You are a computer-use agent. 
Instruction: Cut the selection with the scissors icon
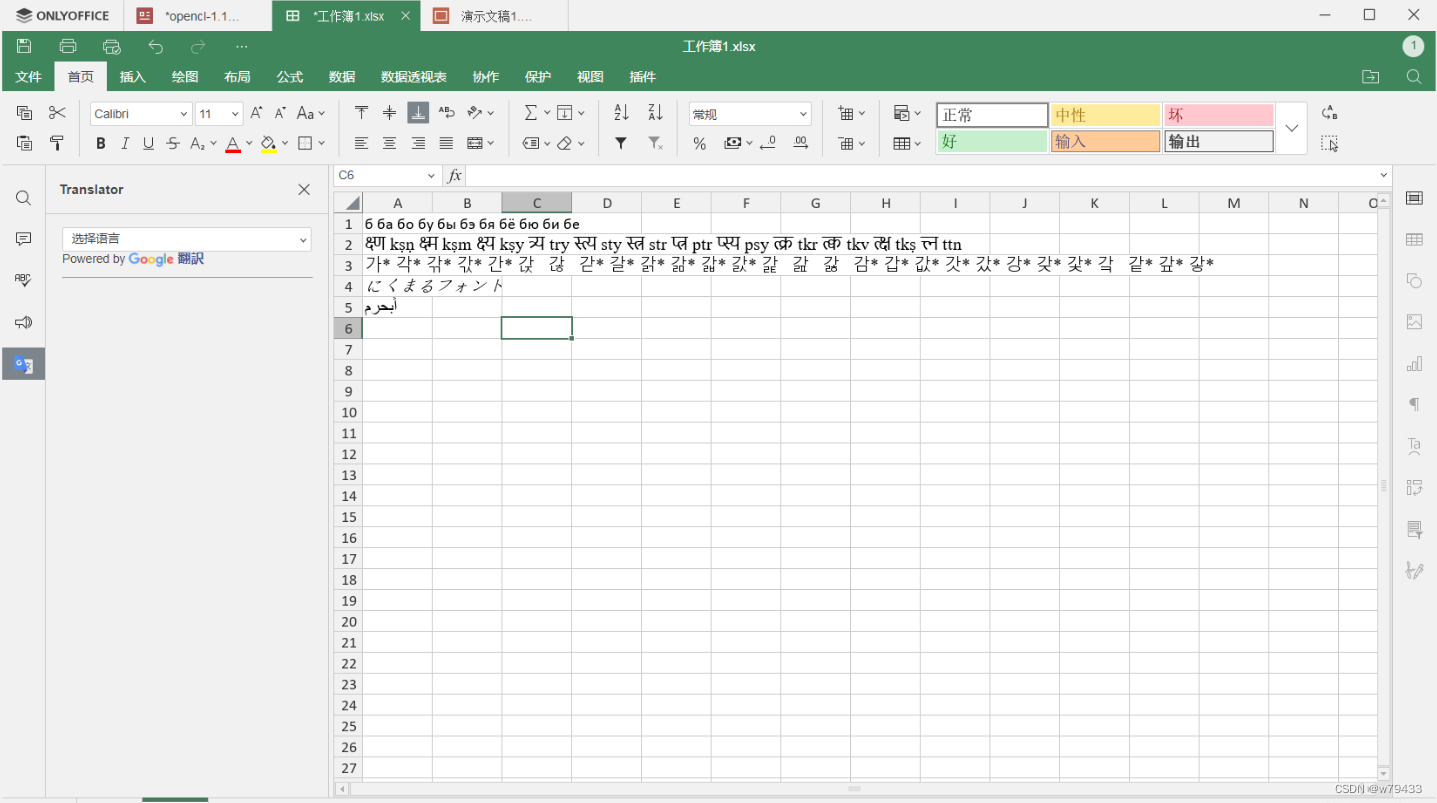tap(57, 113)
